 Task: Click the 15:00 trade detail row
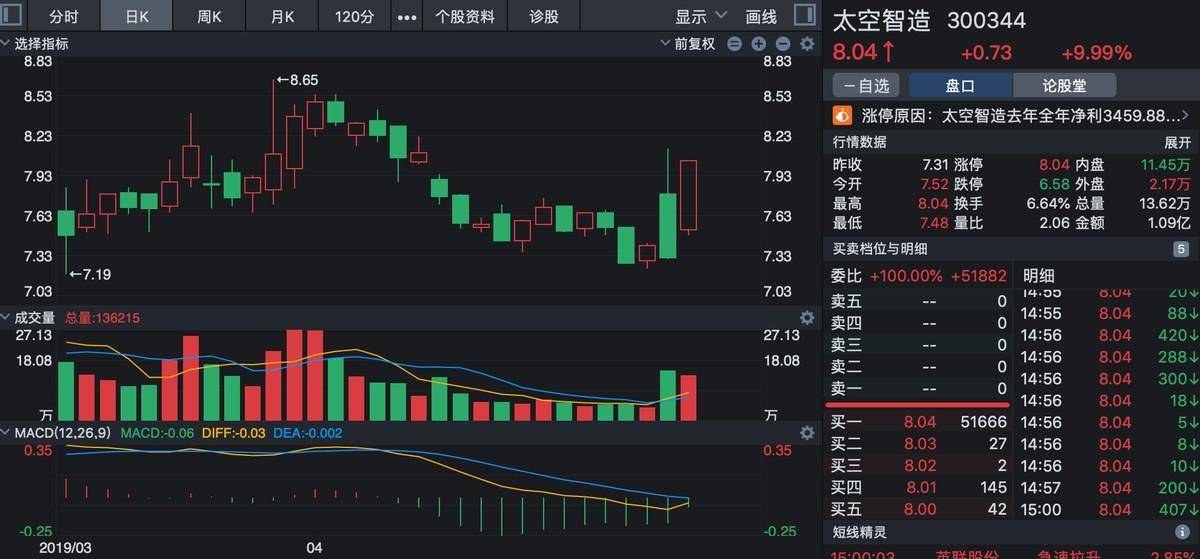(1108, 509)
